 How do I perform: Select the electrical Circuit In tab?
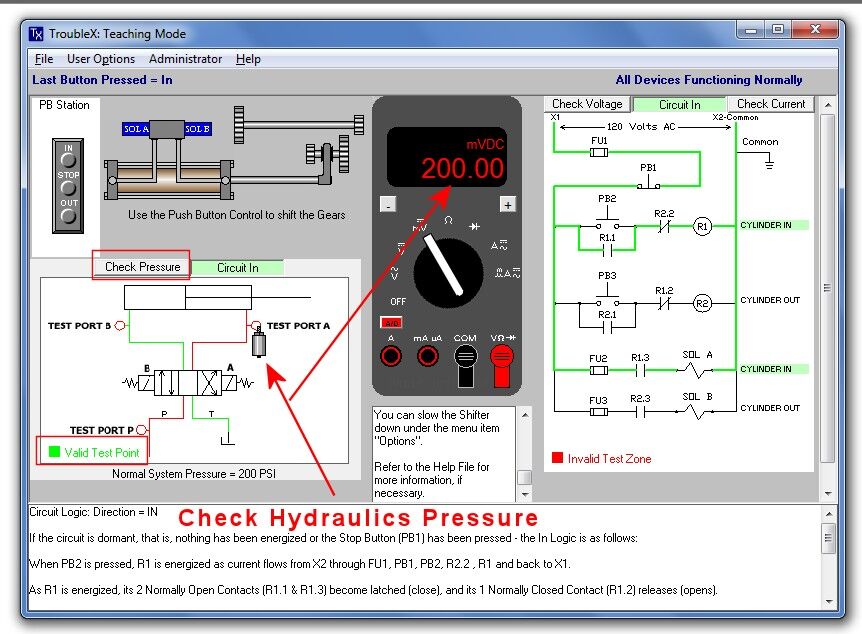[679, 104]
